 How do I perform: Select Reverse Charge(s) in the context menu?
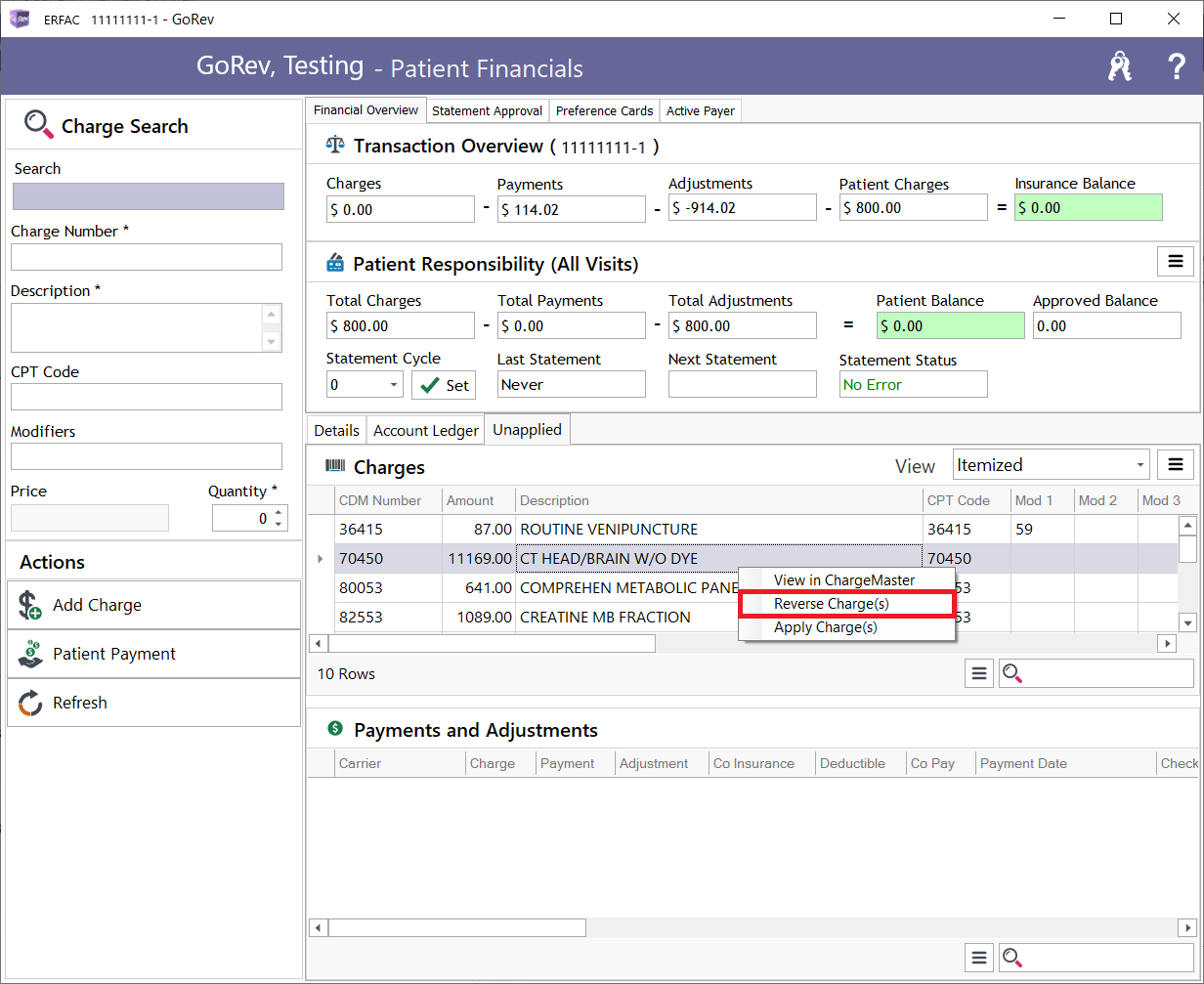pos(845,604)
